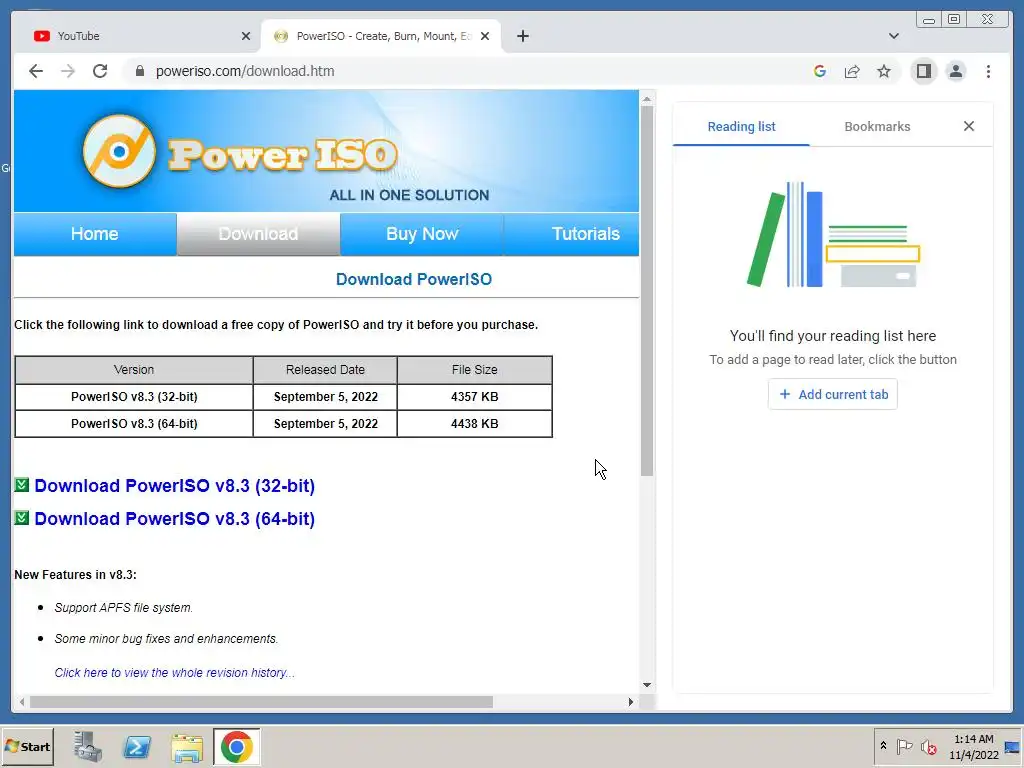Open Chrome three-dot menu

click(989, 71)
